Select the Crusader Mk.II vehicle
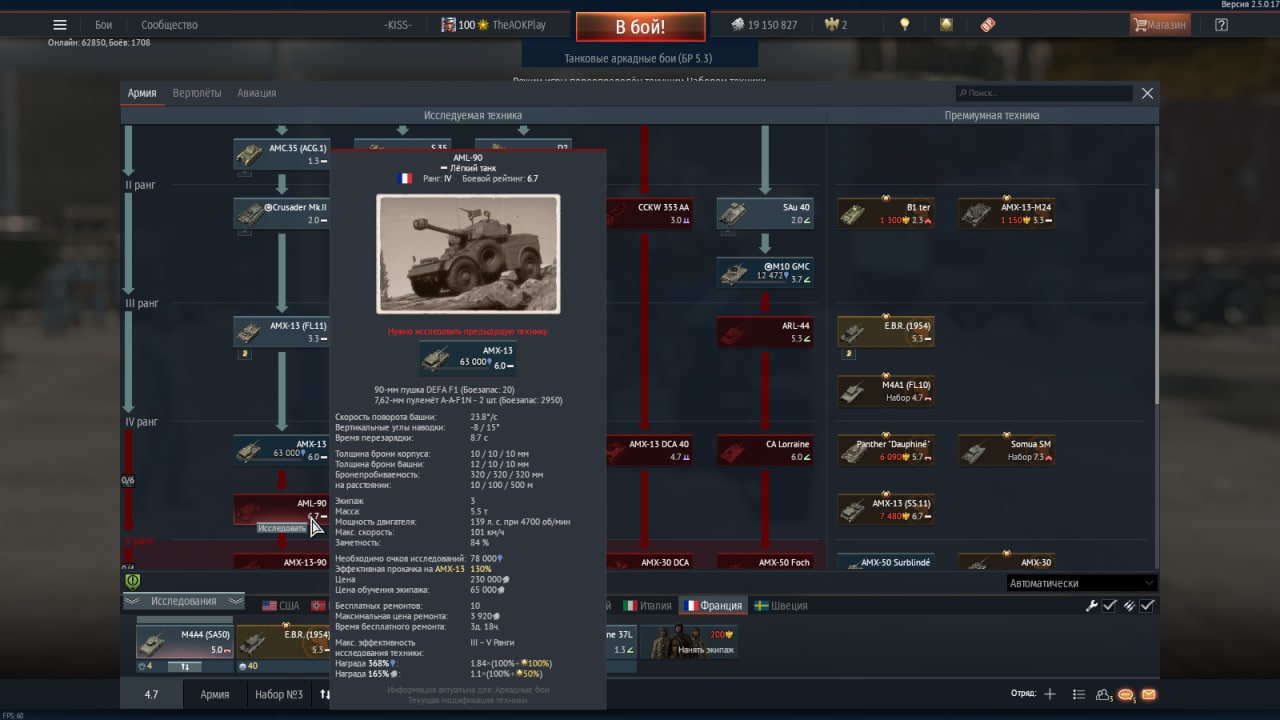Screen dimensions: 1280x720 281,213
